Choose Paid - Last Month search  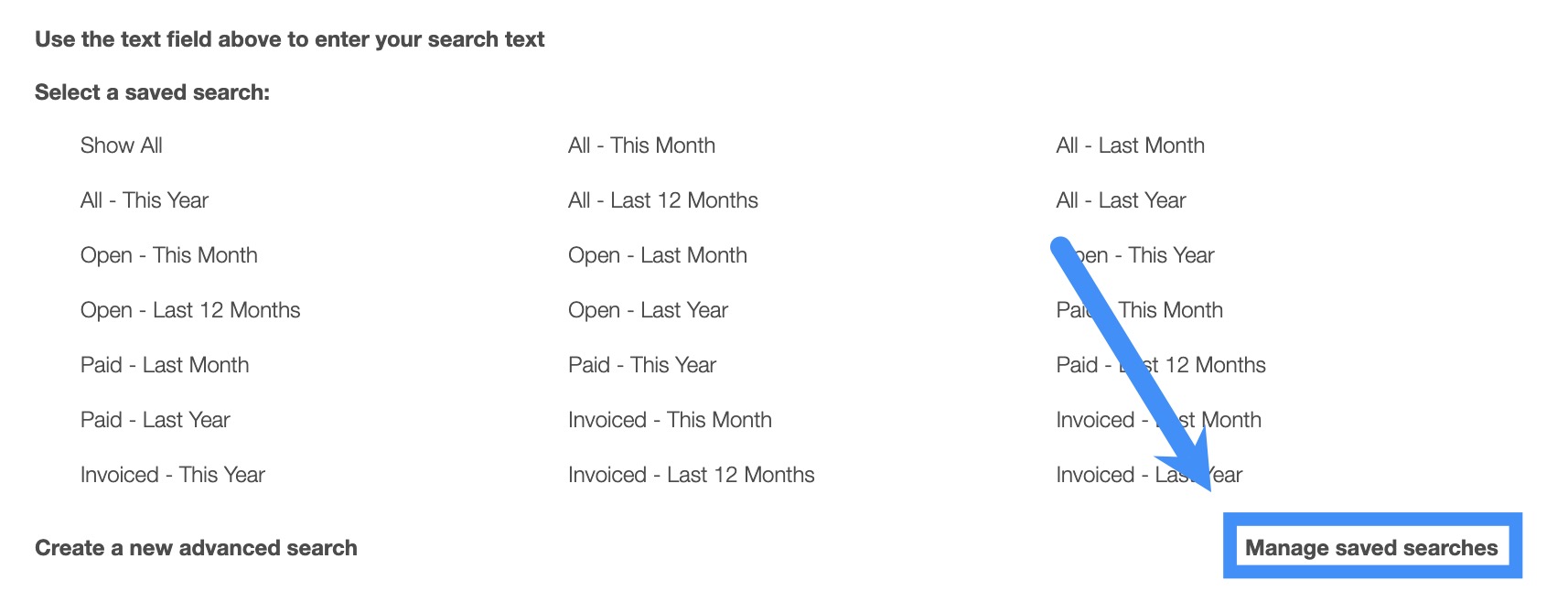click(x=165, y=365)
